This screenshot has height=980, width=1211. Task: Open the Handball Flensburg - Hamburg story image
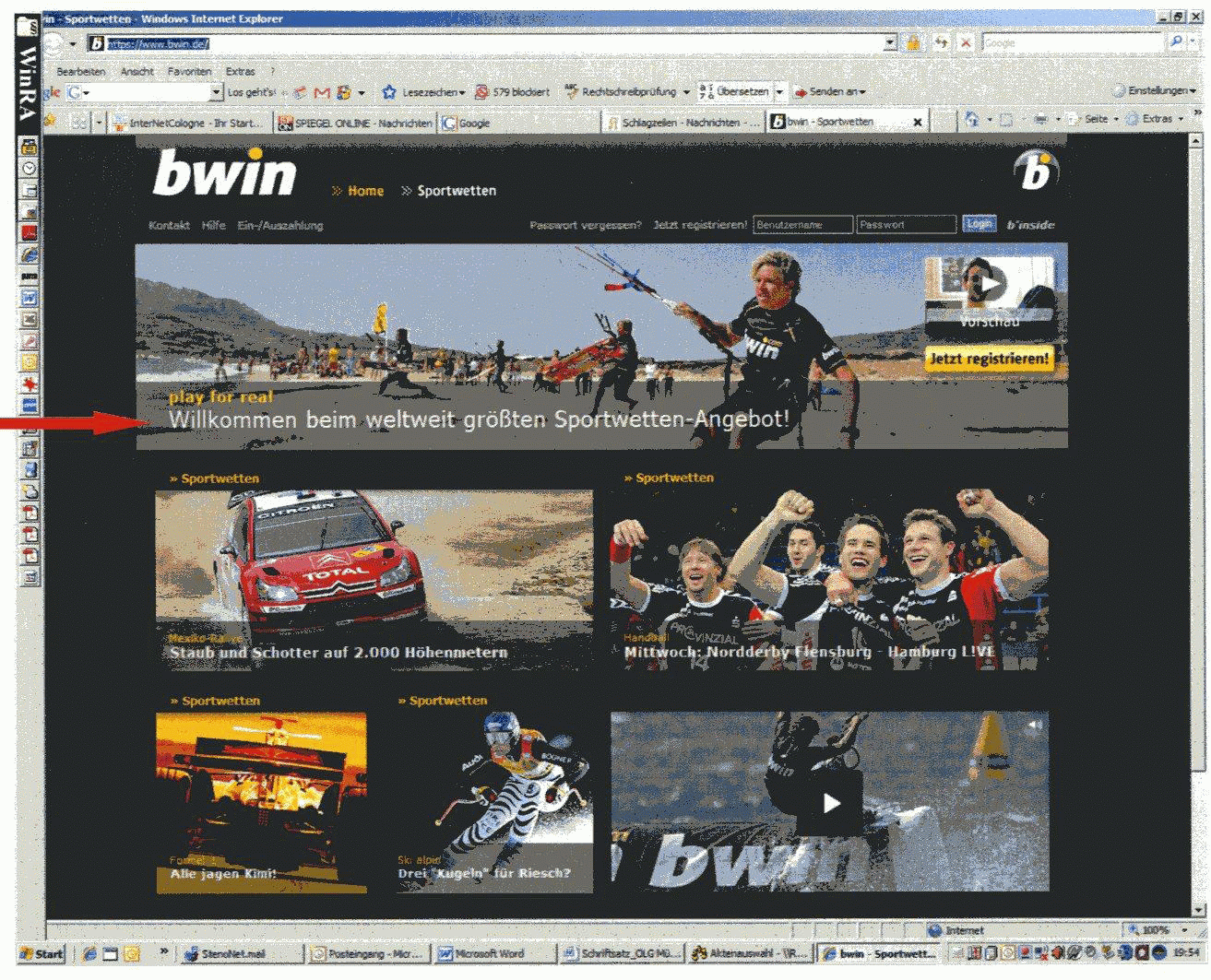point(829,579)
